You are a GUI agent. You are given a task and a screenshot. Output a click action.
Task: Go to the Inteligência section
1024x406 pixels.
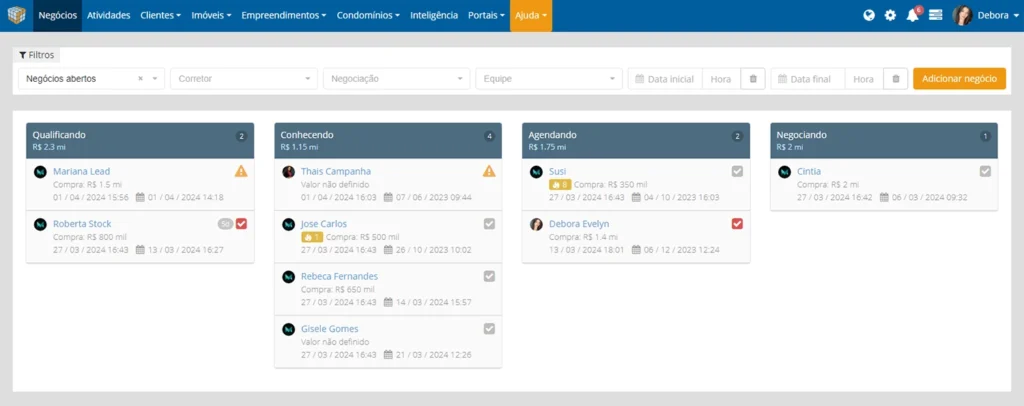click(434, 16)
